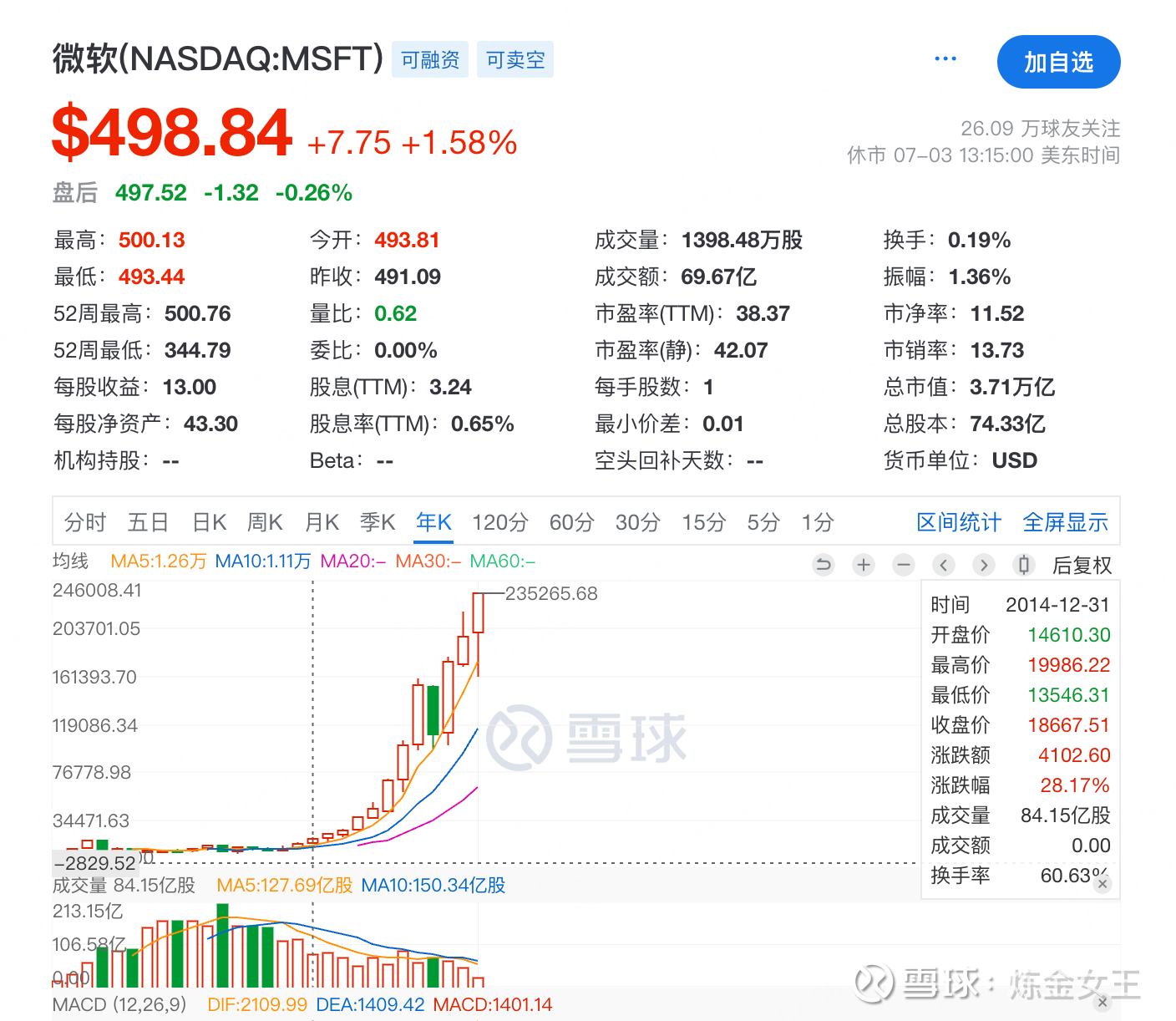The width and height of the screenshot is (1176, 1021).
Task: Click the 可卖空 tag
Action: [x=515, y=60]
